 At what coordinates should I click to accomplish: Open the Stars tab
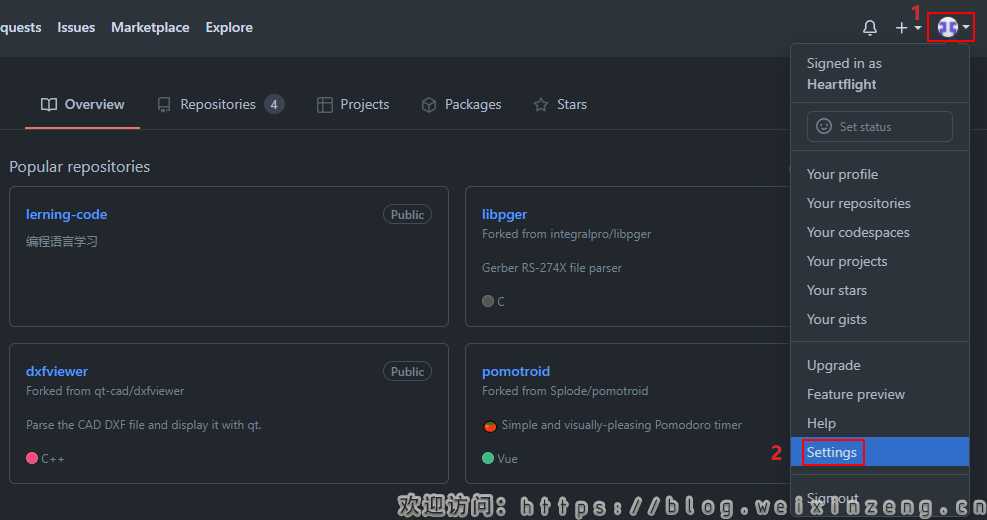point(560,105)
